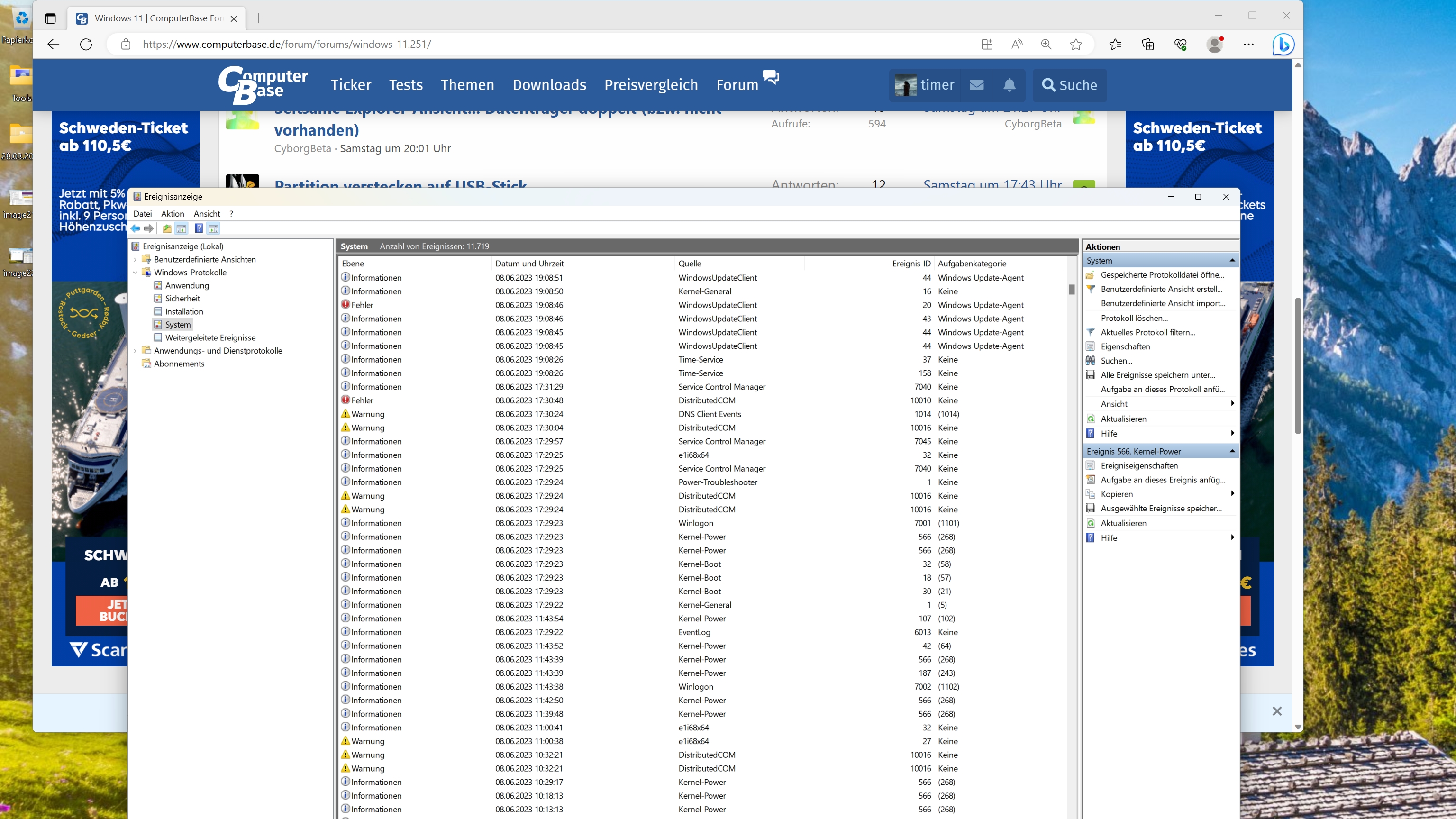Collapse the Windows-Protokolle tree node
Viewport: 1456px width, 819px height.
pos(136,273)
